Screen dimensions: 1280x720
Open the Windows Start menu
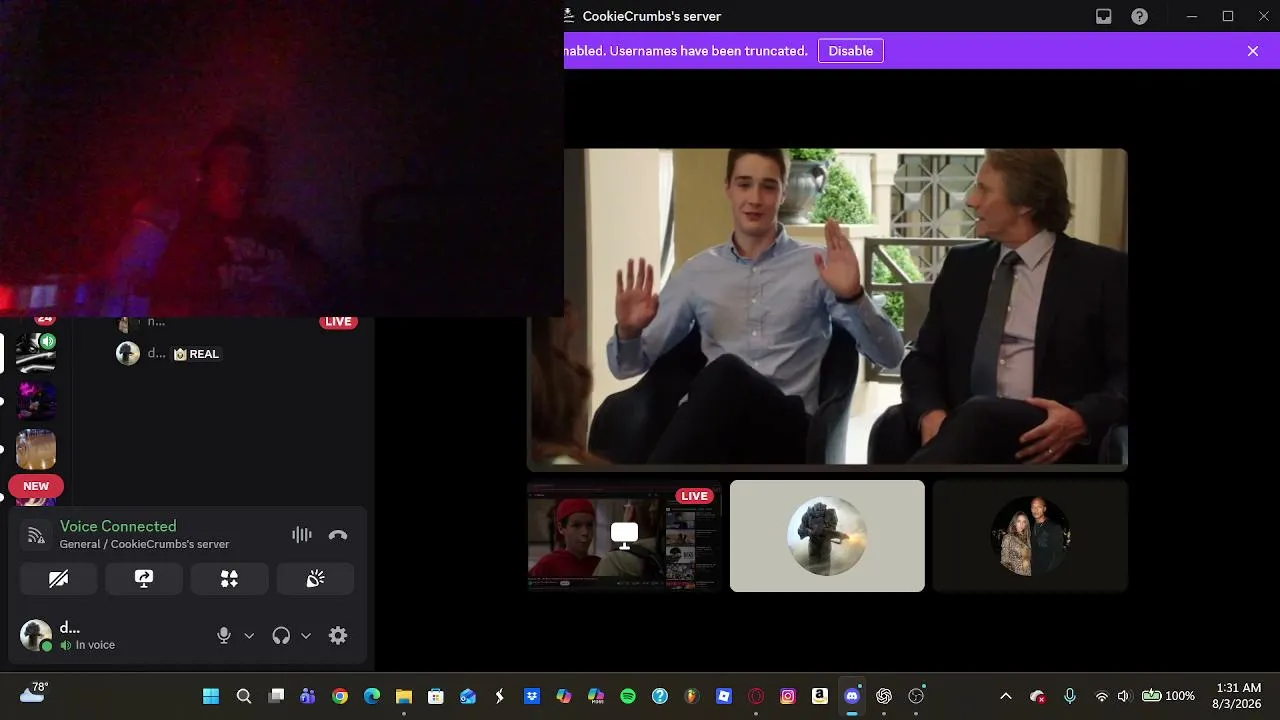(x=211, y=696)
